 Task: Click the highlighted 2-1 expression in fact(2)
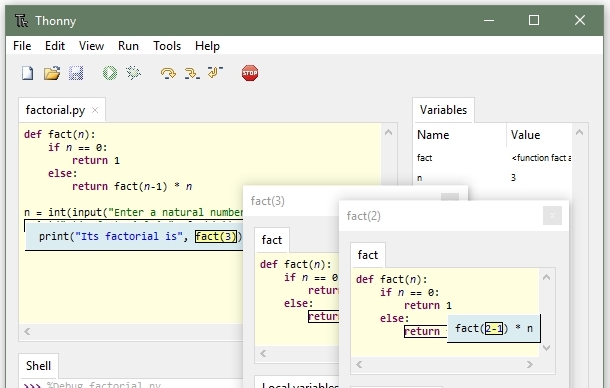point(494,328)
